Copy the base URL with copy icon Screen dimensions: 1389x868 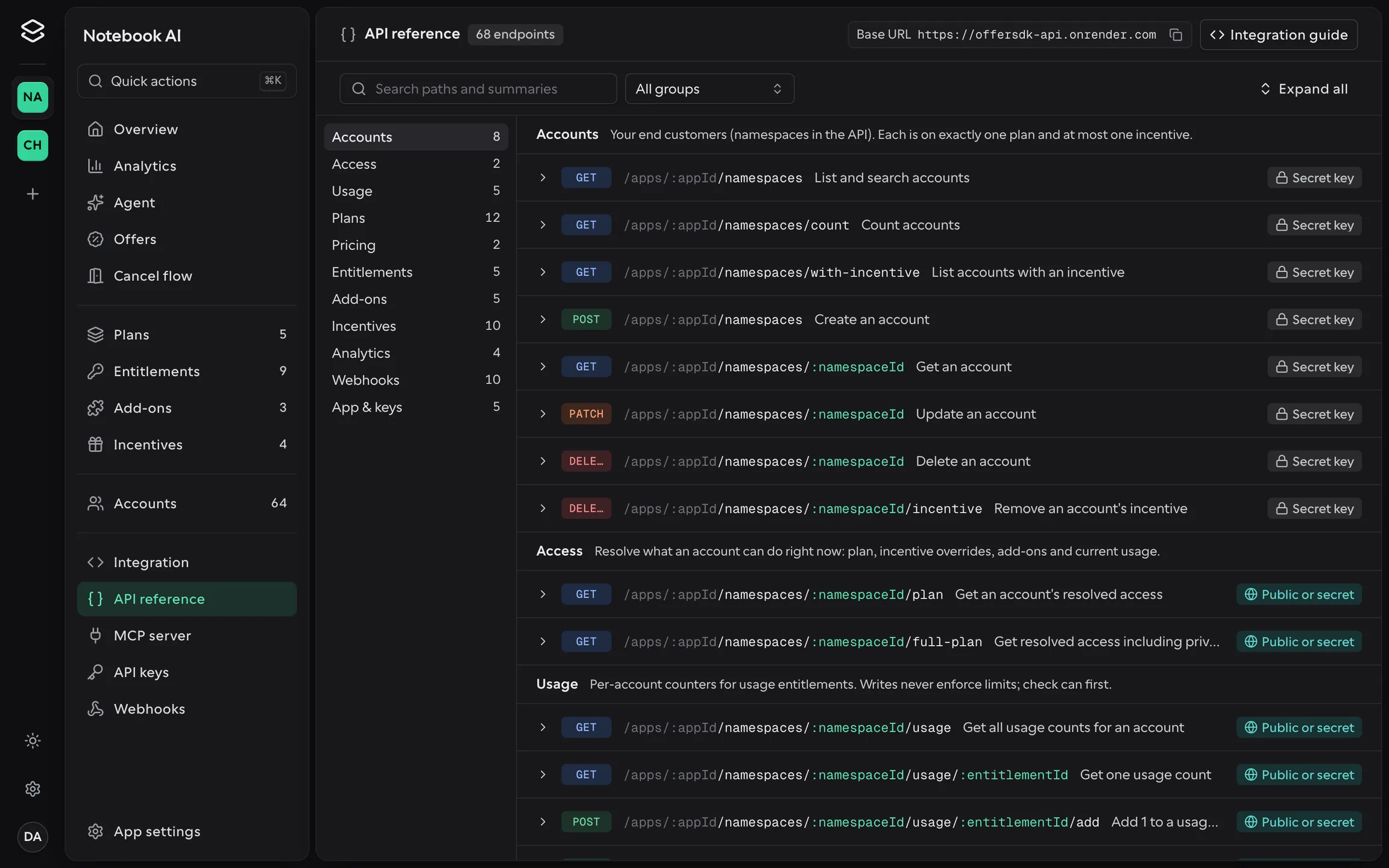1176,34
